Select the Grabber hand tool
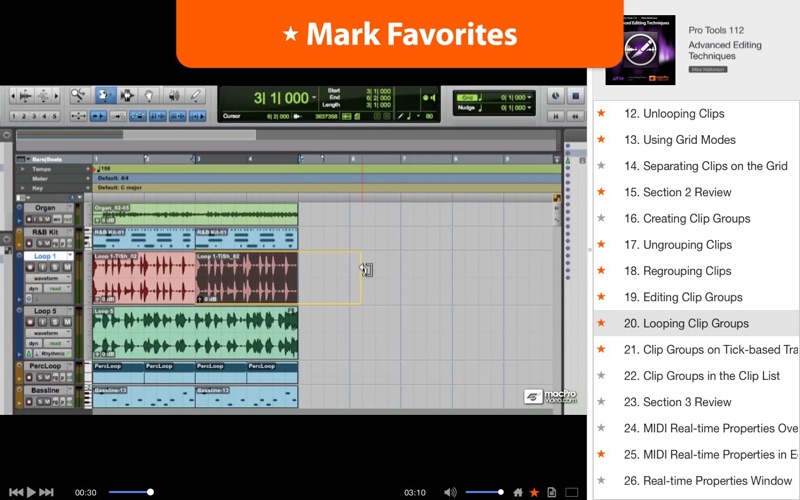The width and height of the screenshot is (800, 500). [149, 95]
